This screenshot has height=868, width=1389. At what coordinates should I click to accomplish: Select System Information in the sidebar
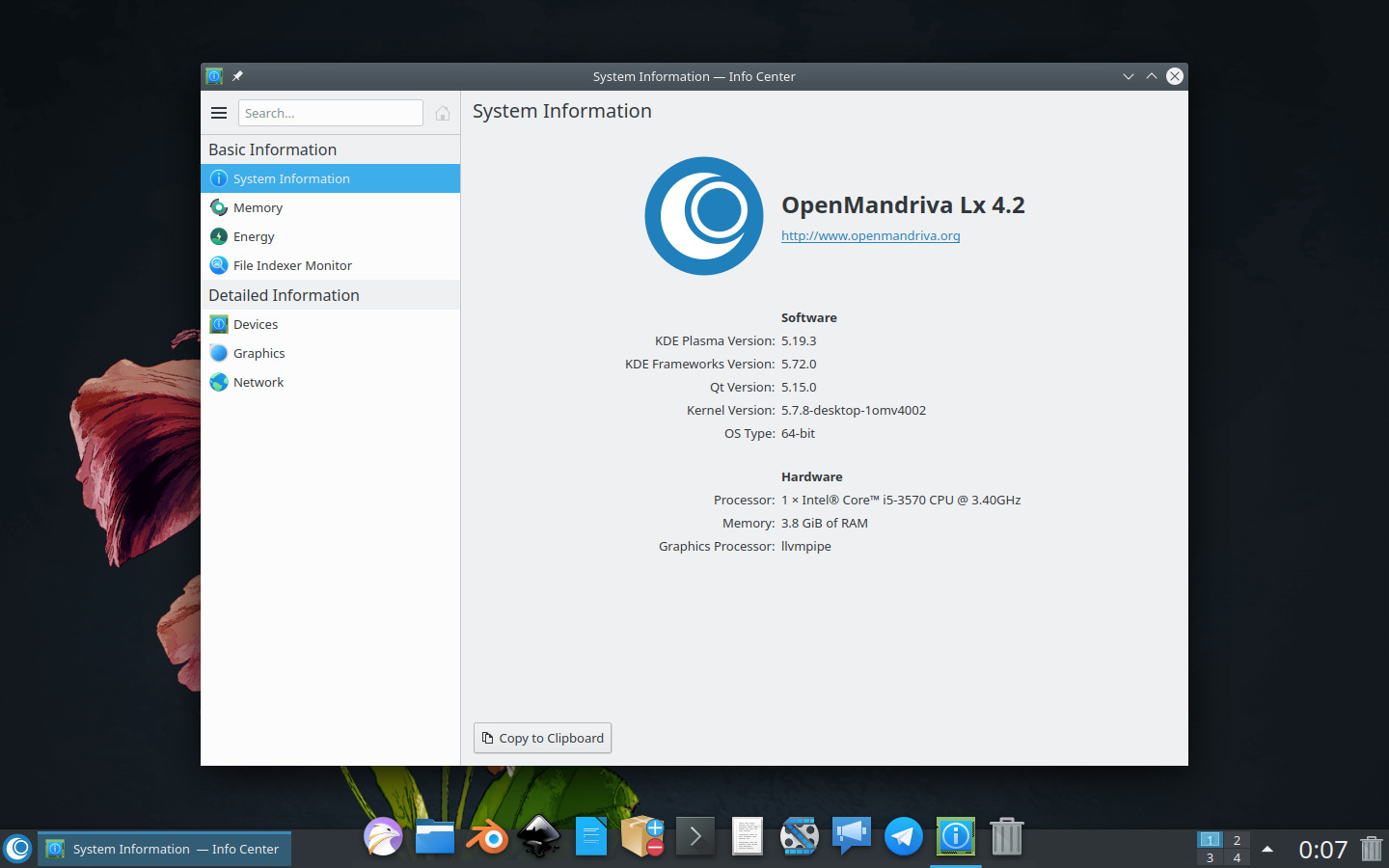click(x=330, y=178)
